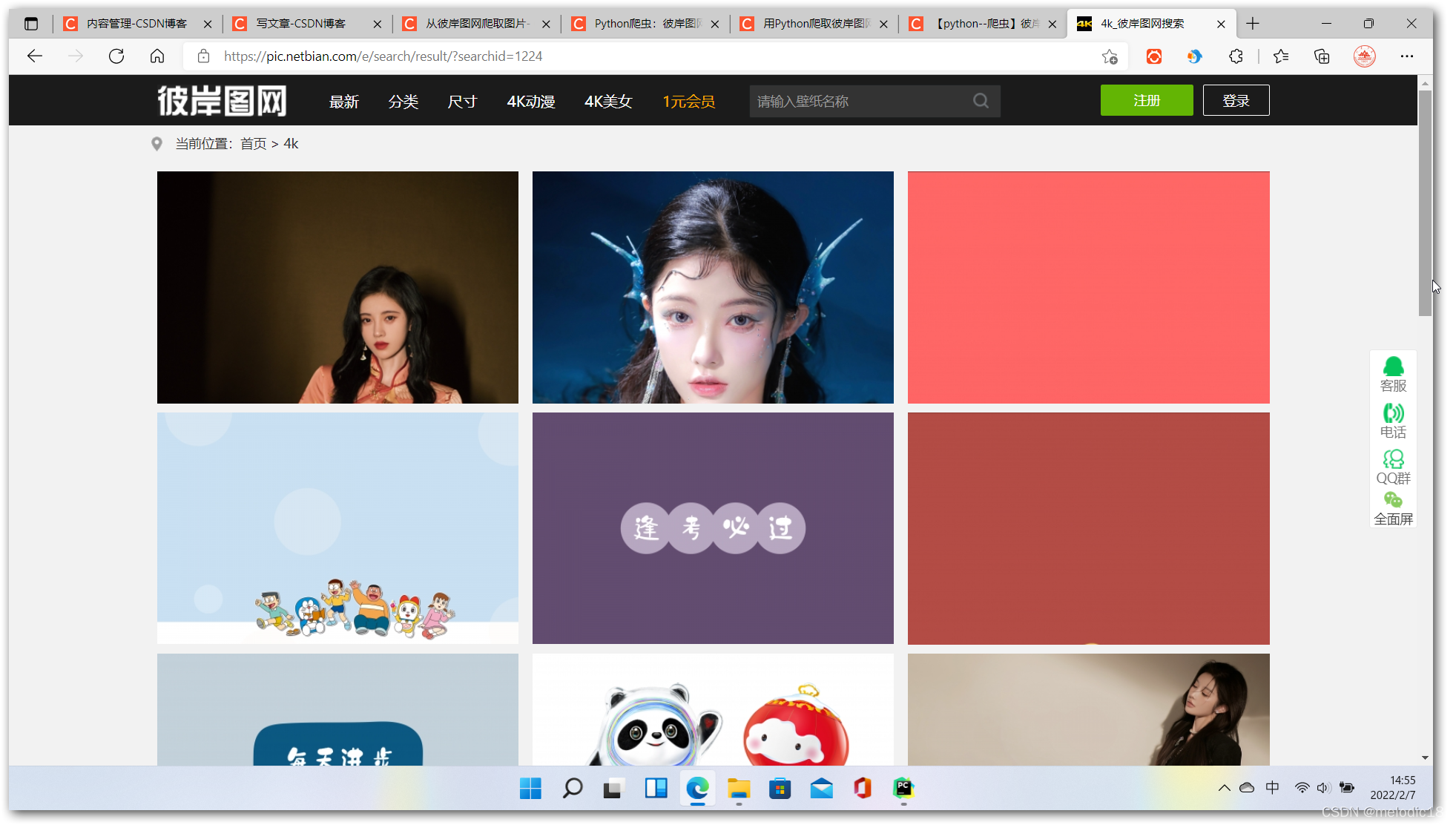Add page to favorites star icon
Screen dimensions: 1456x825
(1109, 56)
